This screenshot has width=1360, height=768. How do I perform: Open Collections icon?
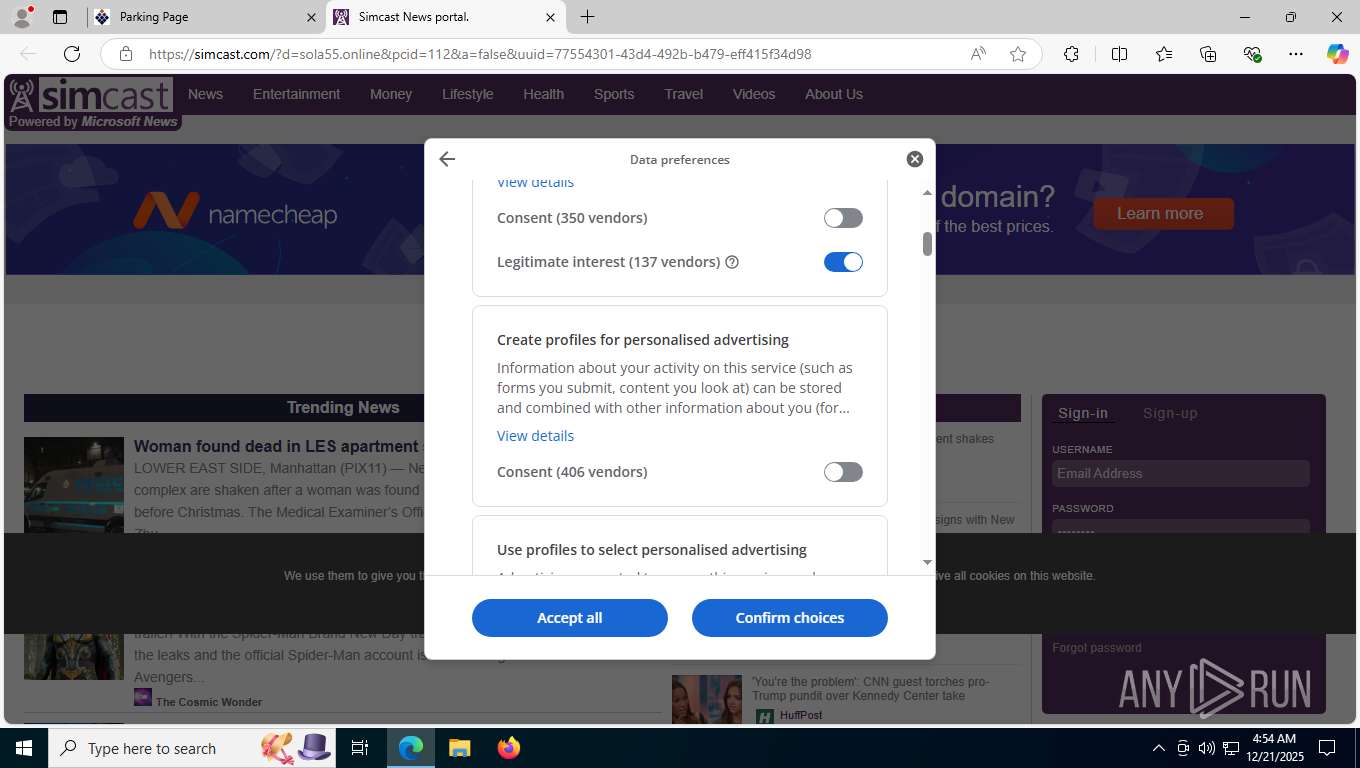[1208, 54]
